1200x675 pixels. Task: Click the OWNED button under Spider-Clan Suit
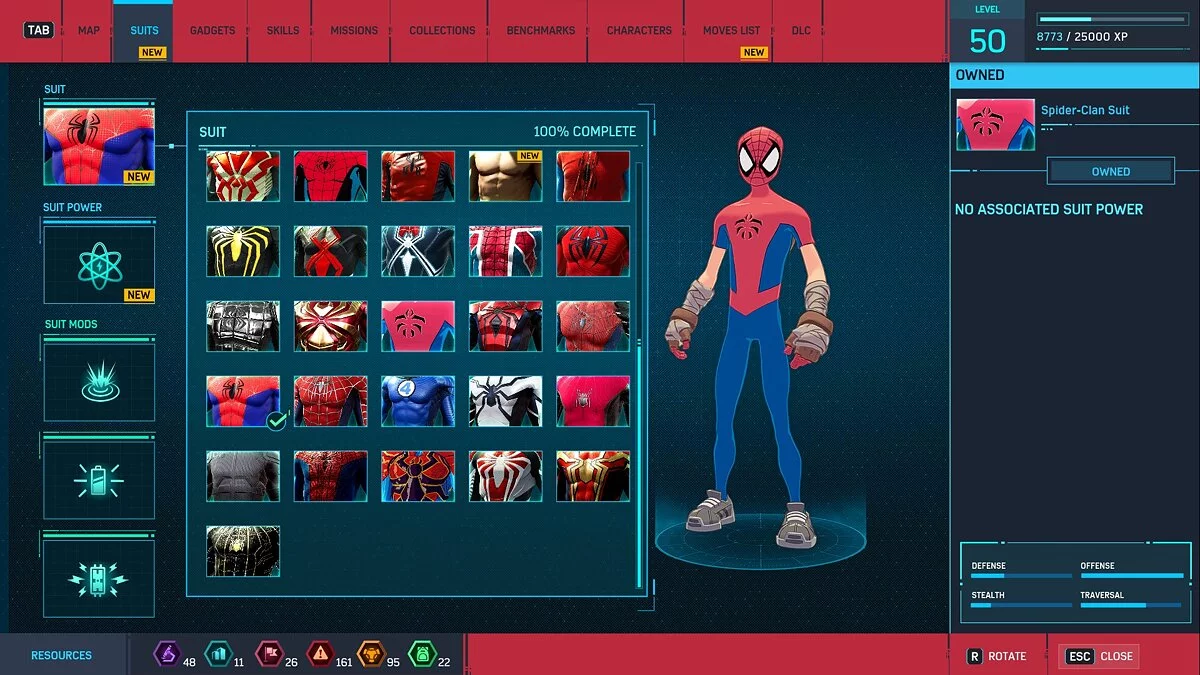[x=1110, y=171]
